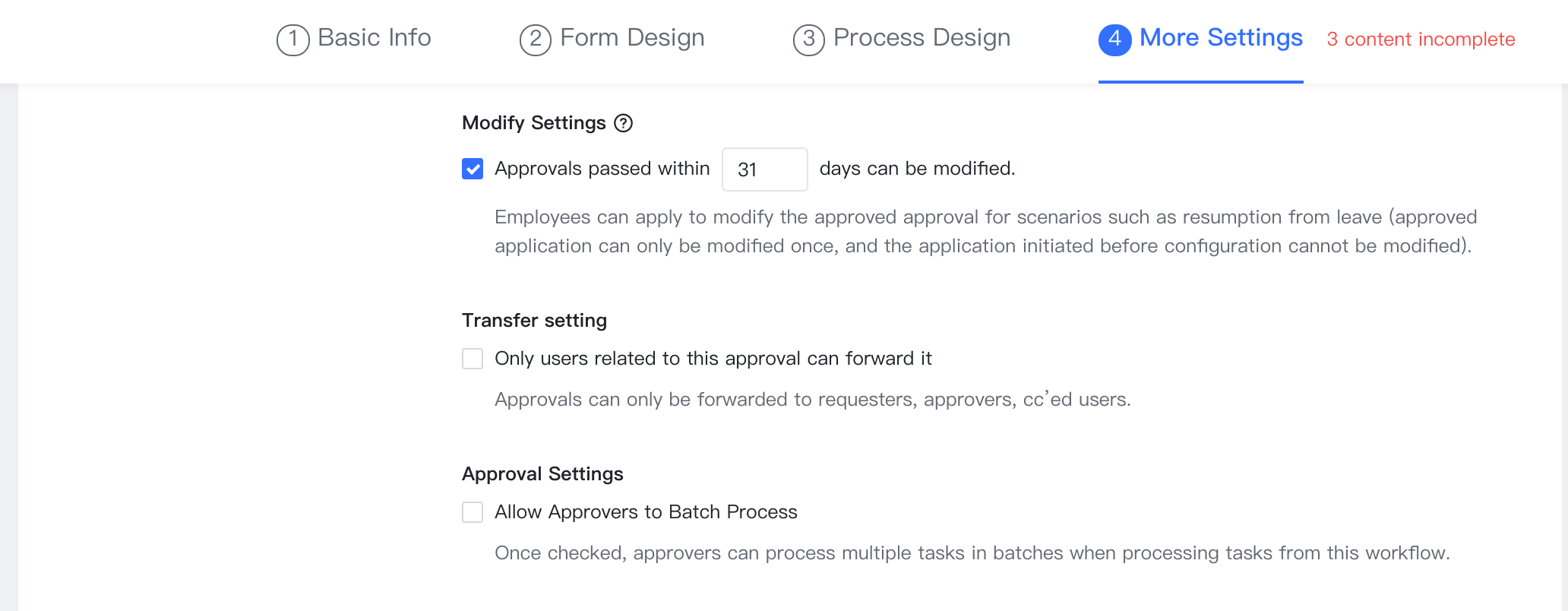The width and height of the screenshot is (1568, 611).
Task: Click the days input field showing 31
Action: [764, 169]
